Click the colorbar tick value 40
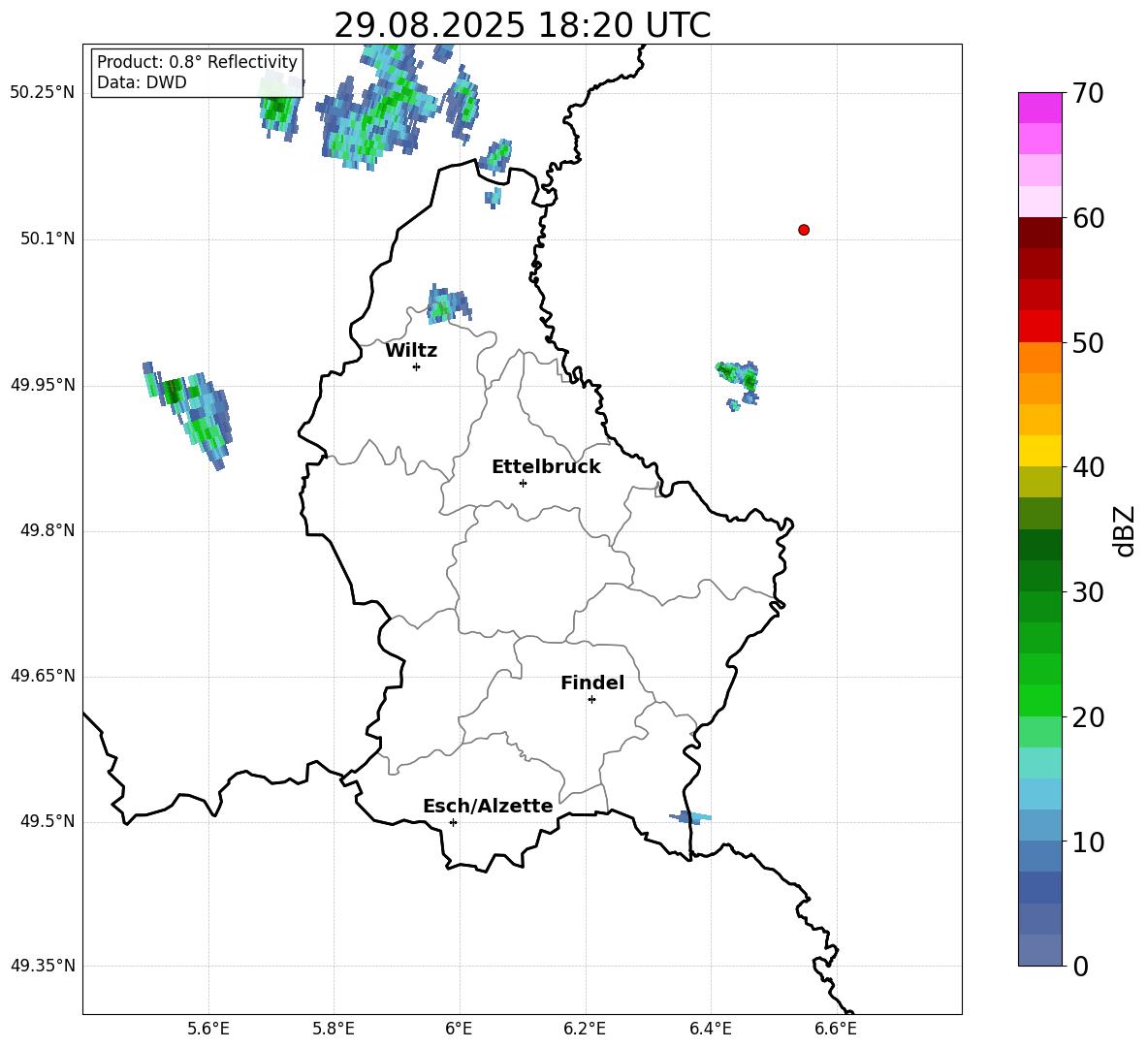The width and height of the screenshot is (1148, 1048). pos(1088,467)
